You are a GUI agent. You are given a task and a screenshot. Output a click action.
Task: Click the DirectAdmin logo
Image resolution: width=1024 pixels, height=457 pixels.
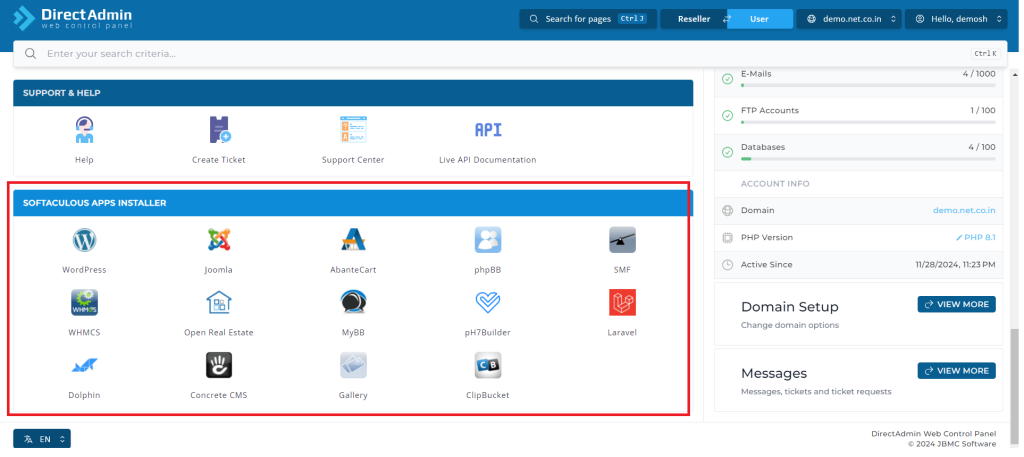click(x=74, y=18)
